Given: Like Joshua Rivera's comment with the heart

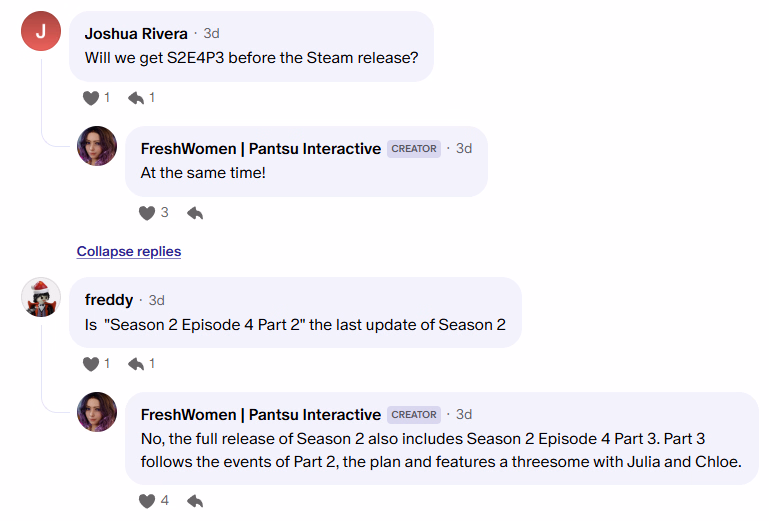Looking at the screenshot, I should (91, 98).
